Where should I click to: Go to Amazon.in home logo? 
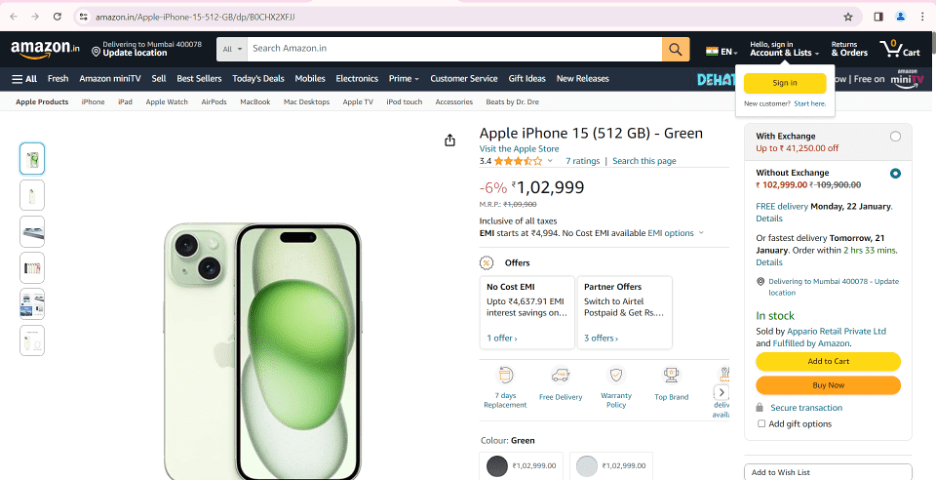point(46,49)
